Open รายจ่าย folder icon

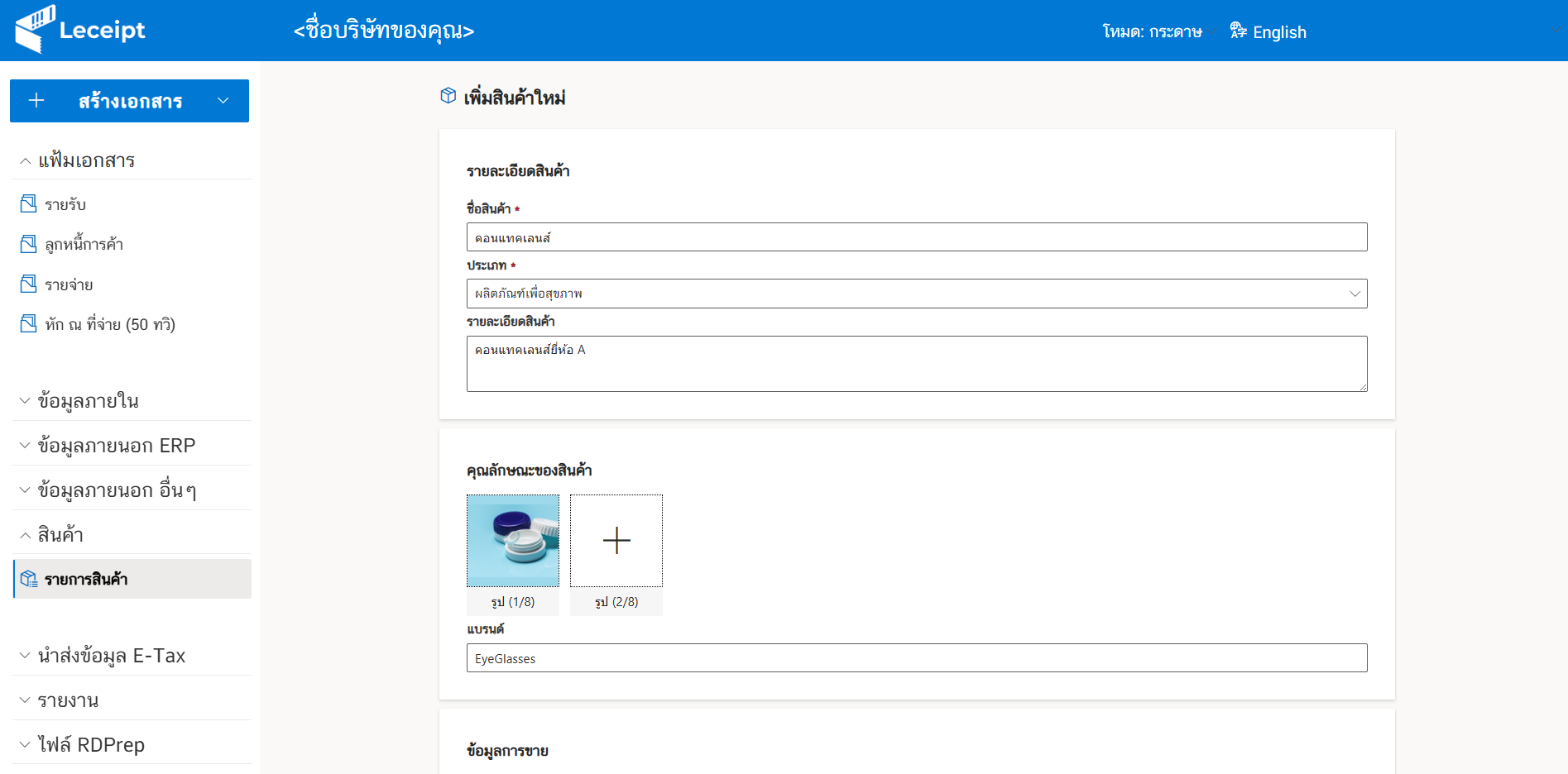28,284
